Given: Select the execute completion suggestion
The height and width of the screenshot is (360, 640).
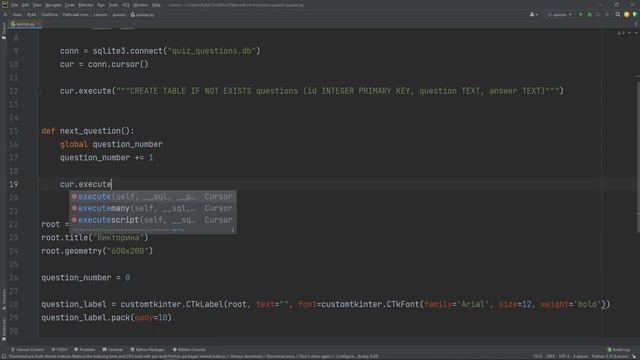Looking at the screenshot, I should coord(153,197).
